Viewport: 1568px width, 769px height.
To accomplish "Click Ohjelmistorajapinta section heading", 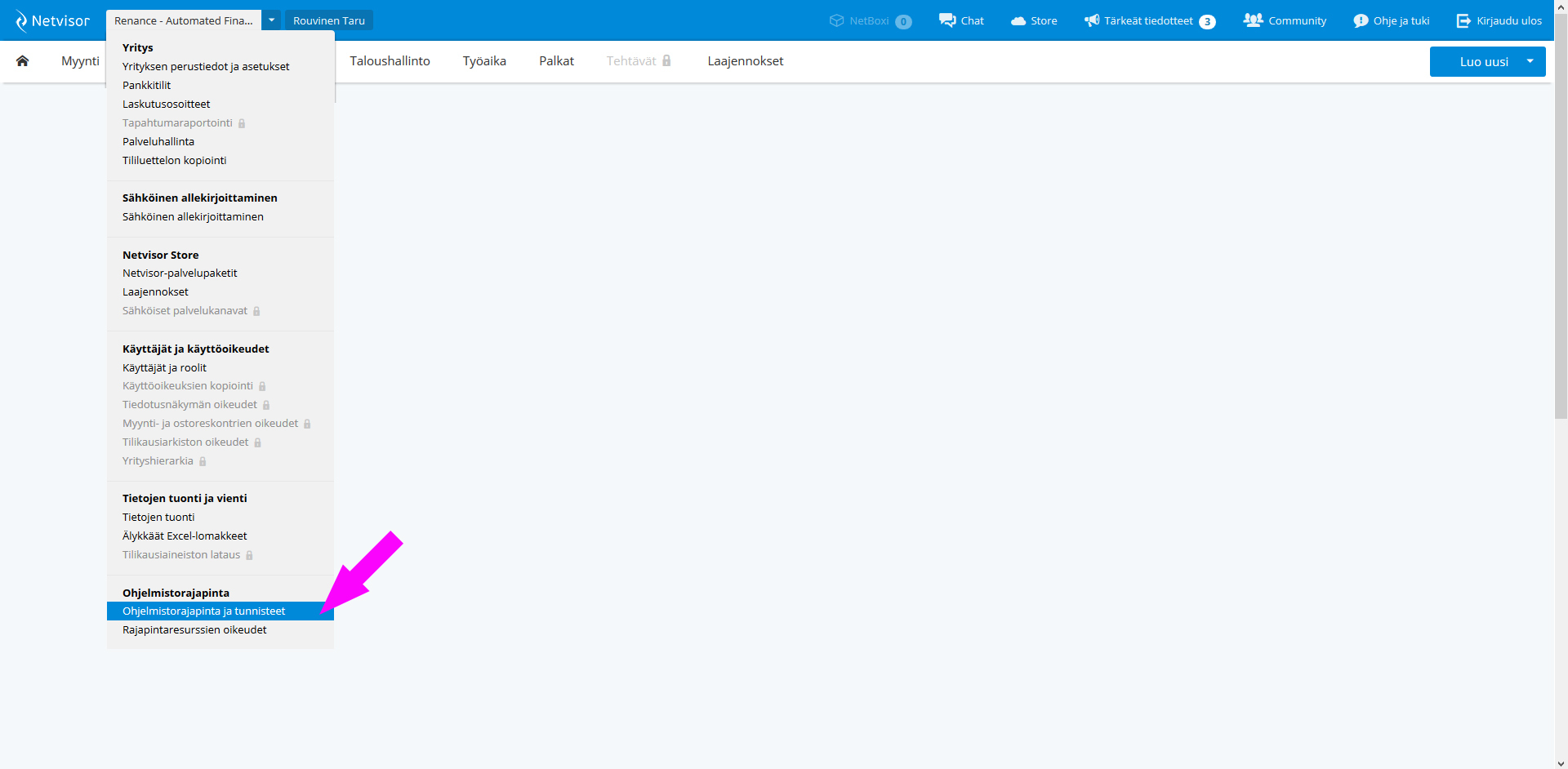I will pos(176,593).
